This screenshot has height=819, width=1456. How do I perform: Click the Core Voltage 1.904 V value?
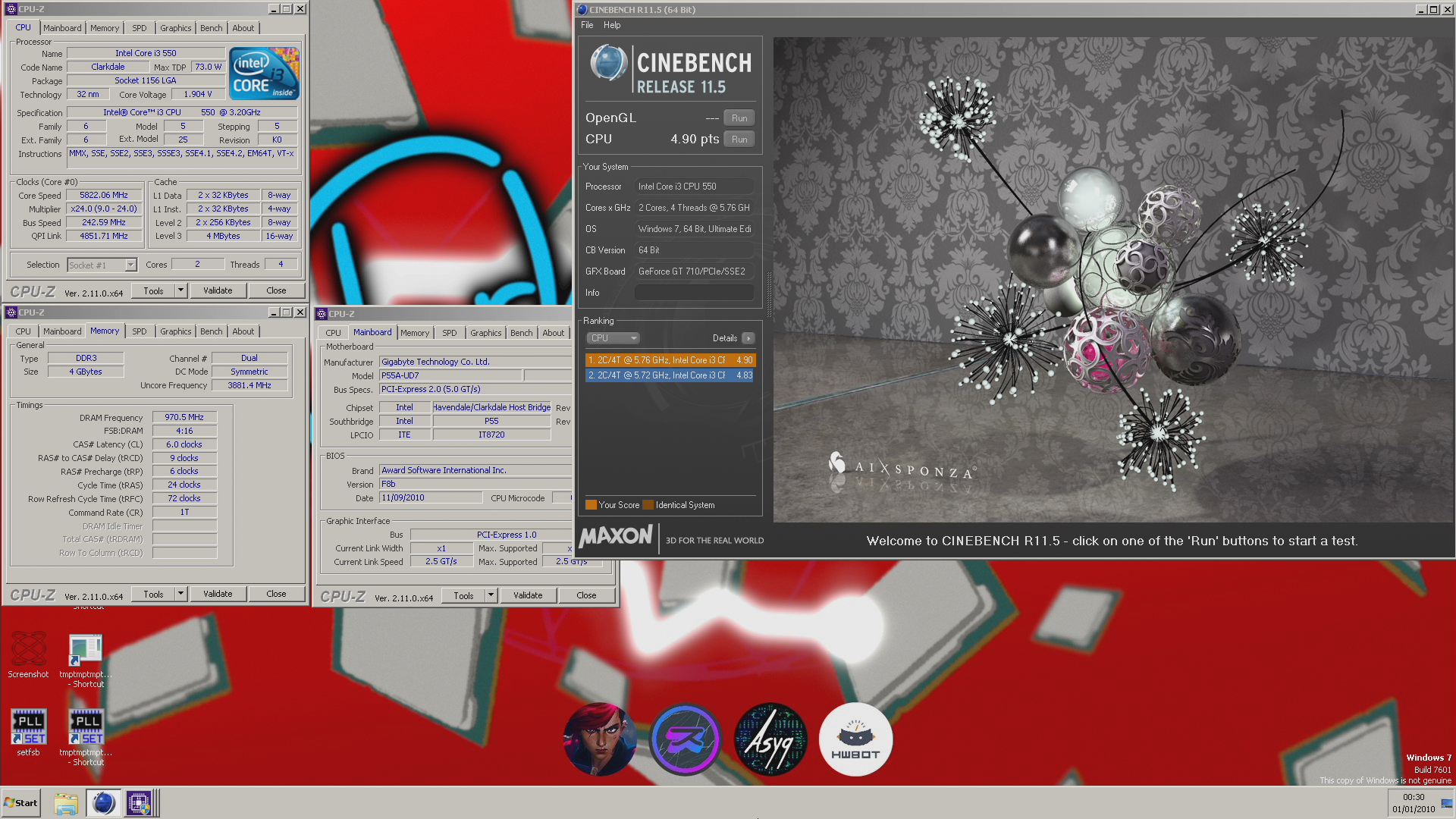pos(198,94)
